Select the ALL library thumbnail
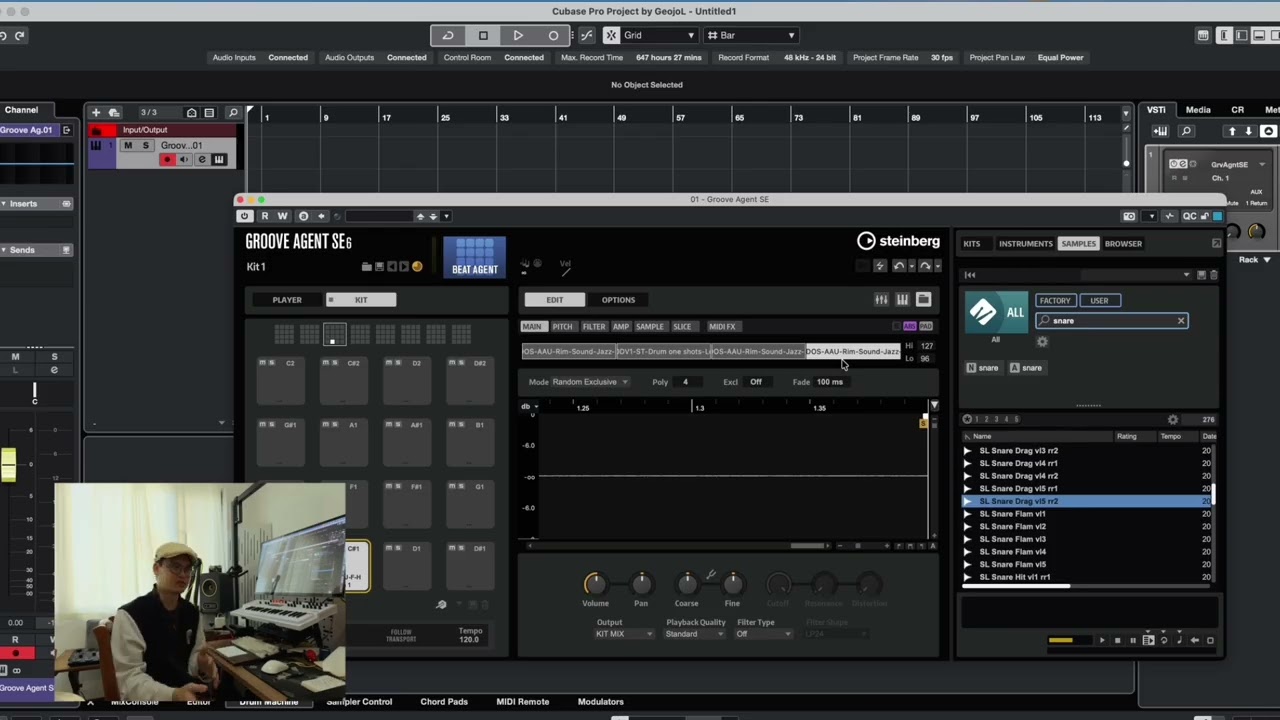Viewport: 1280px width, 720px height. (995, 313)
